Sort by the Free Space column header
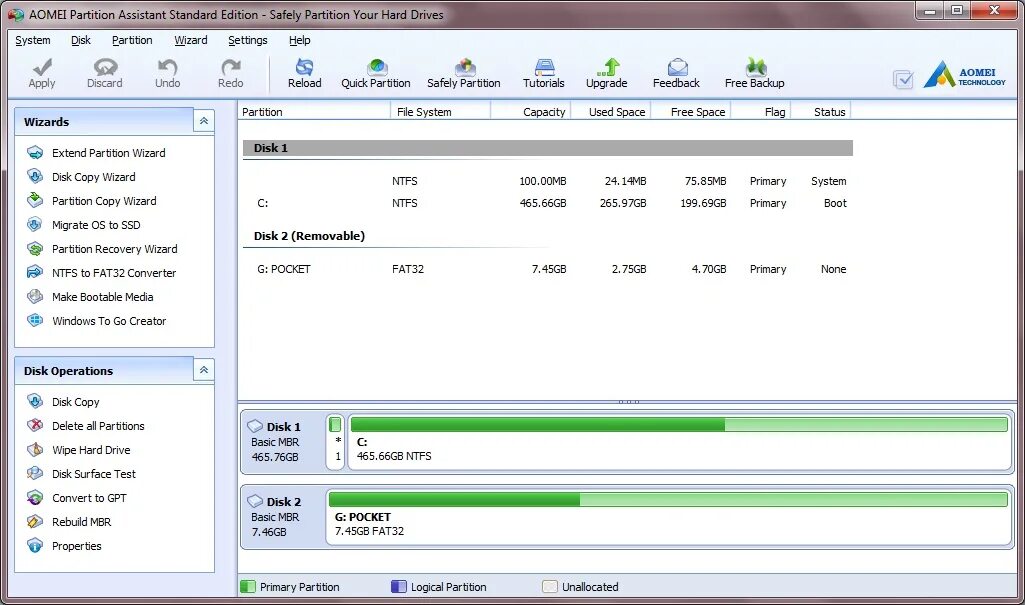 (x=691, y=112)
